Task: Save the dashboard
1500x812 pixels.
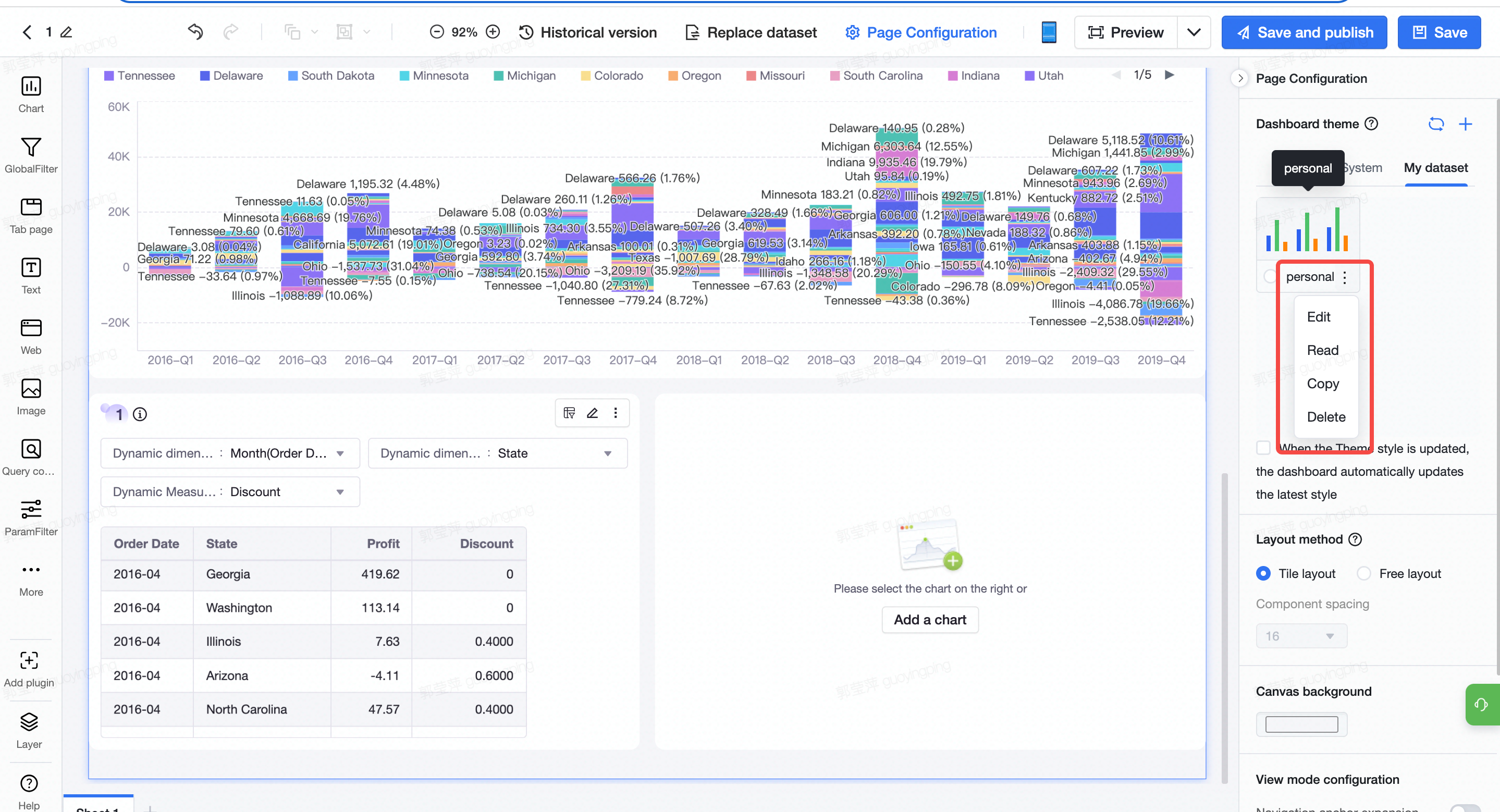Action: [1439, 32]
